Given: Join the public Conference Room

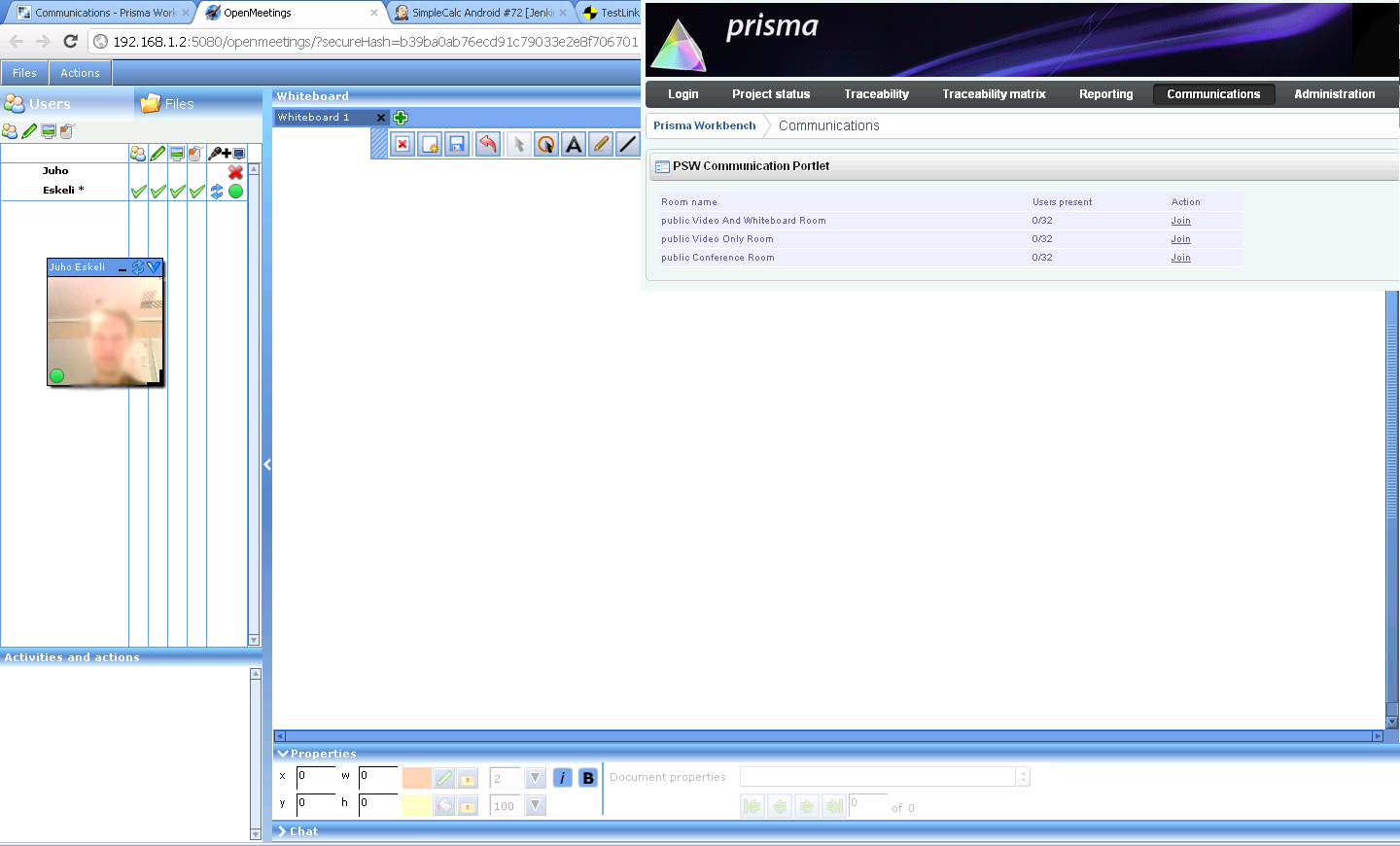Looking at the screenshot, I should [x=1180, y=257].
